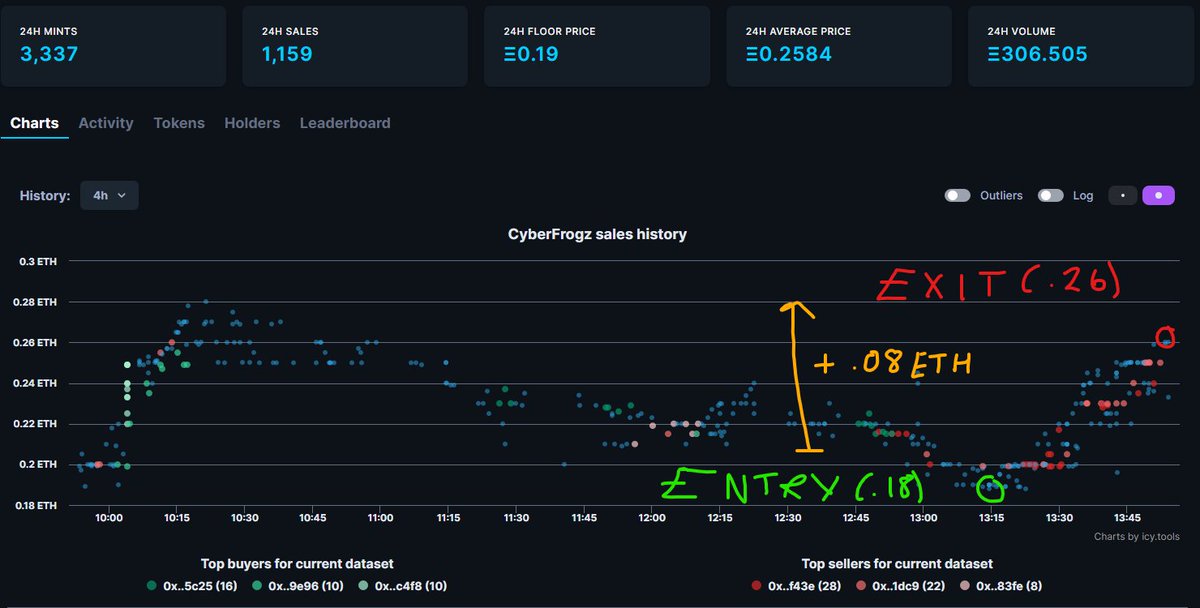Image resolution: width=1200 pixels, height=608 pixels.
Task: Click the 0.3 ETH axis label
Action: point(40,262)
